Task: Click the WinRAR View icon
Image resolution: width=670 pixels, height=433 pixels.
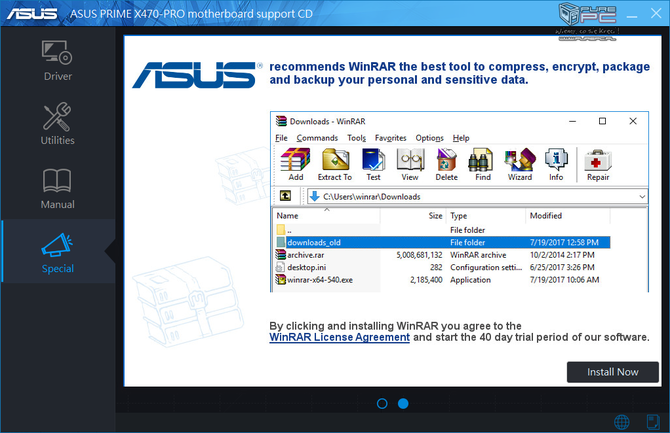Action: tap(410, 165)
